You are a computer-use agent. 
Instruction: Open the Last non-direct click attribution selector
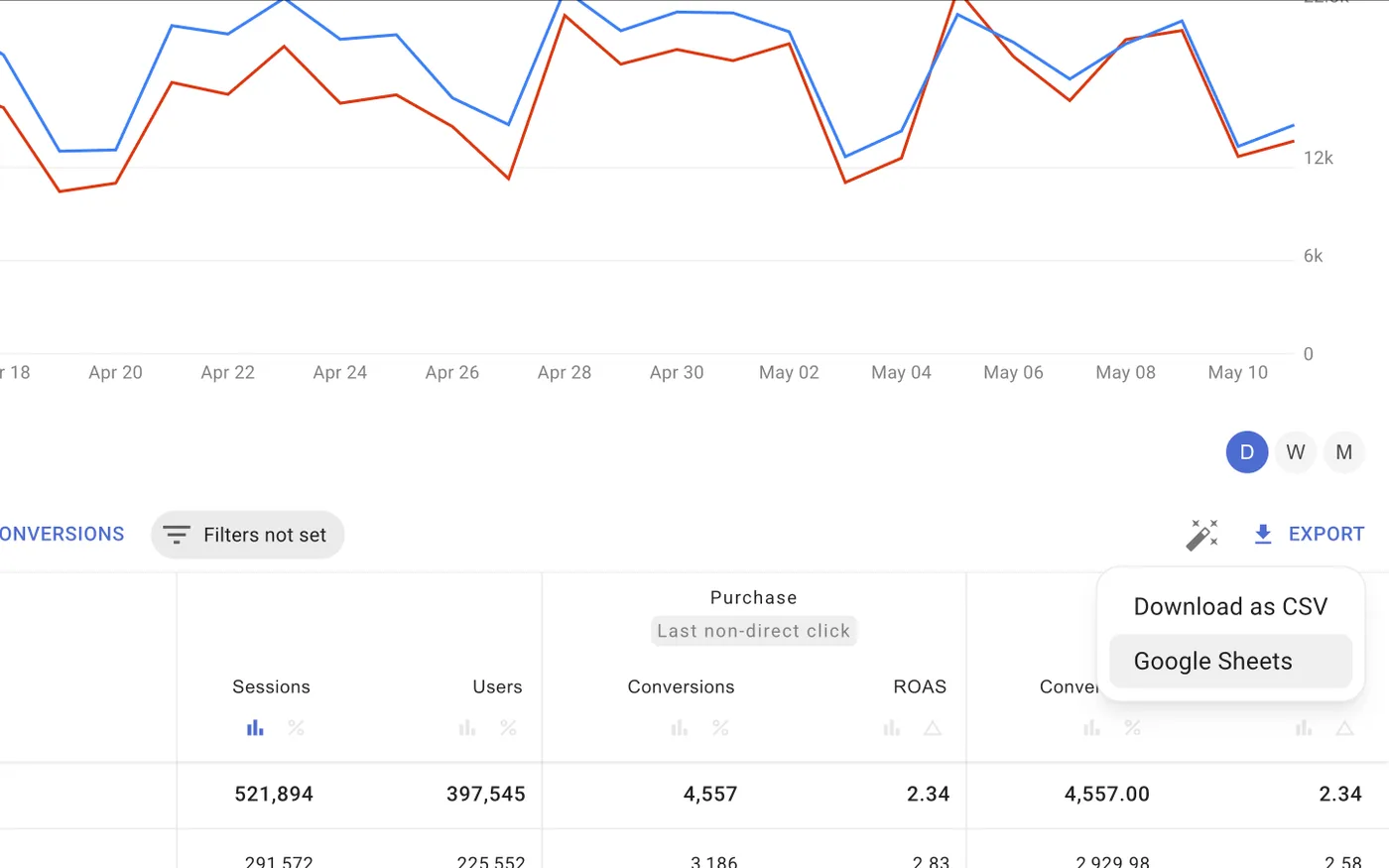(x=753, y=631)
